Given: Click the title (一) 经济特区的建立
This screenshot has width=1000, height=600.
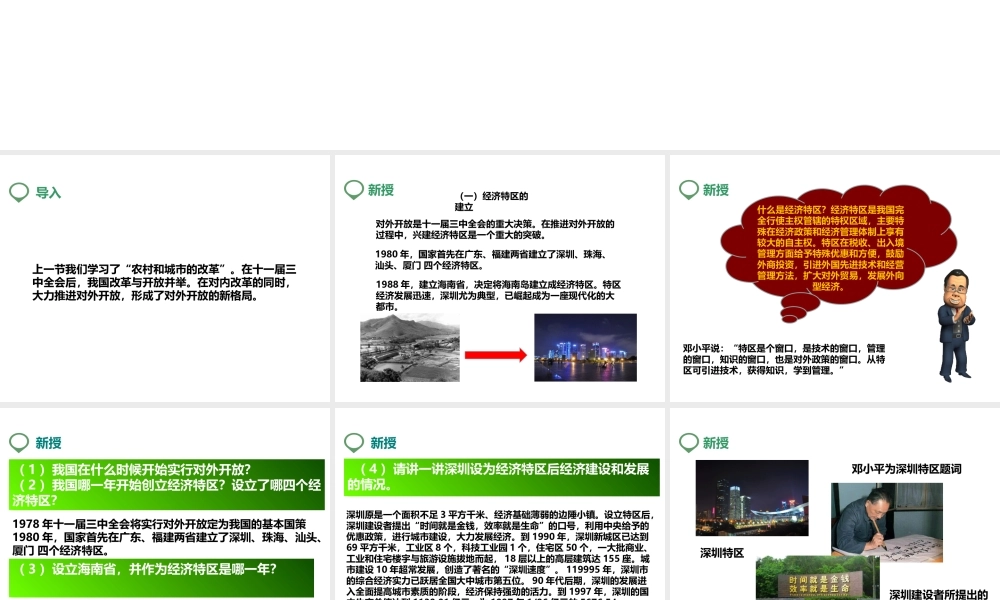Looking at the screenshot, I should [492, 201].
